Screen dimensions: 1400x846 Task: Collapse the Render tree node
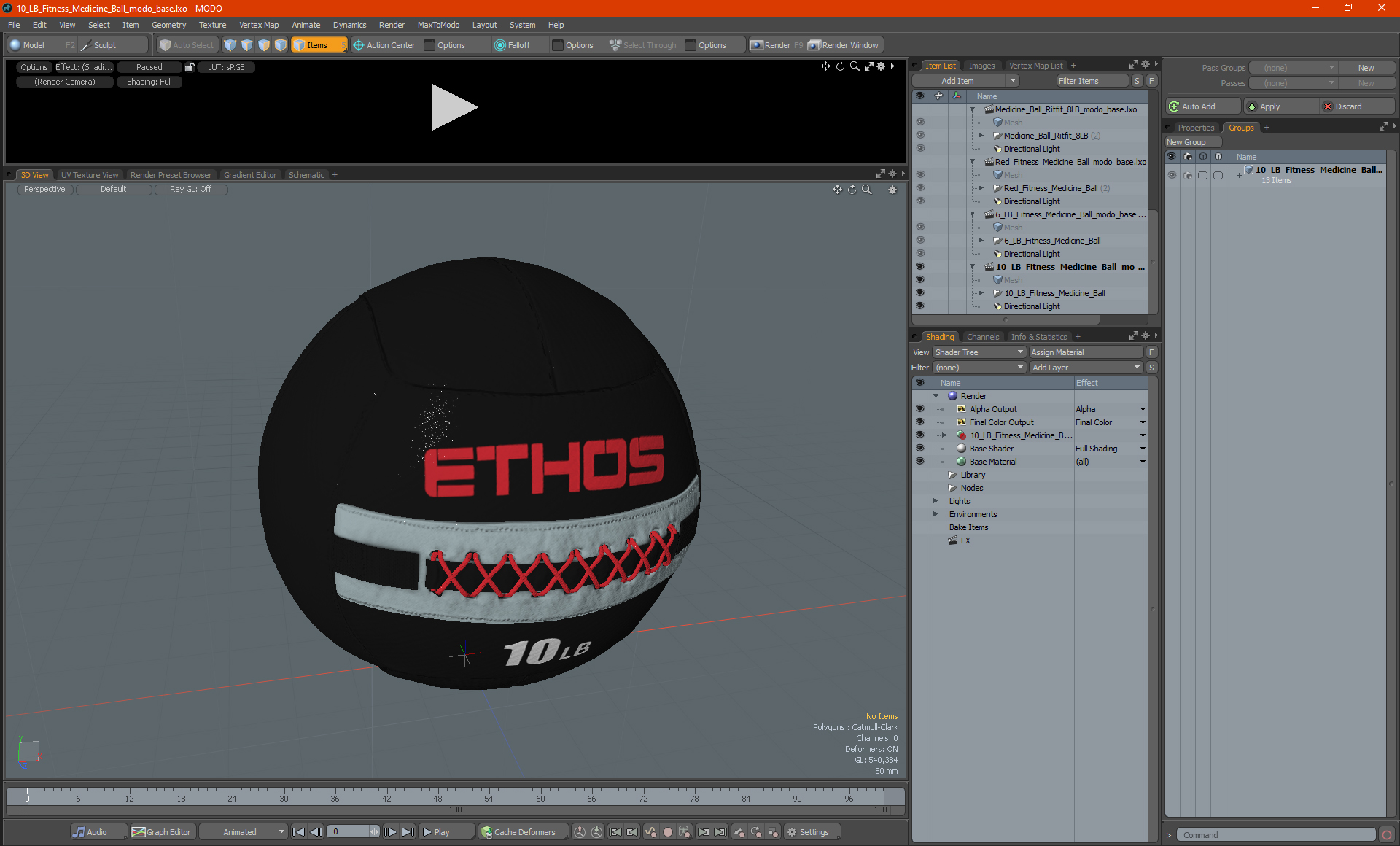(936, 396)
